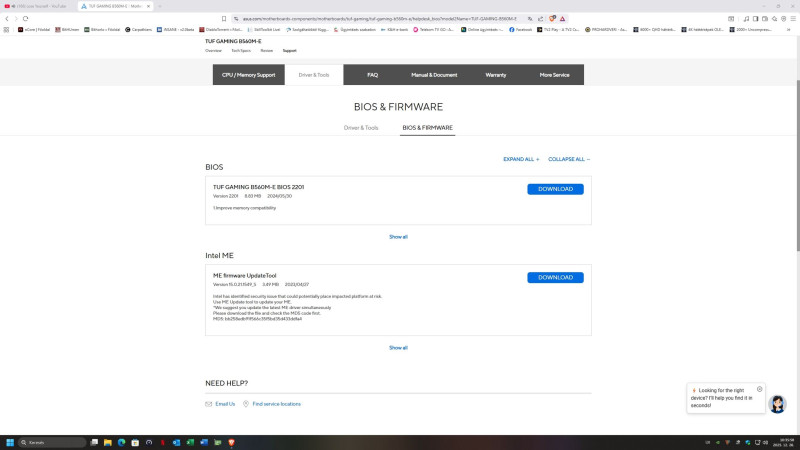Collapse all sections with COLLAPSE ALL −
The width and height of the screenshot is (800, 450).
click(569, 159)
